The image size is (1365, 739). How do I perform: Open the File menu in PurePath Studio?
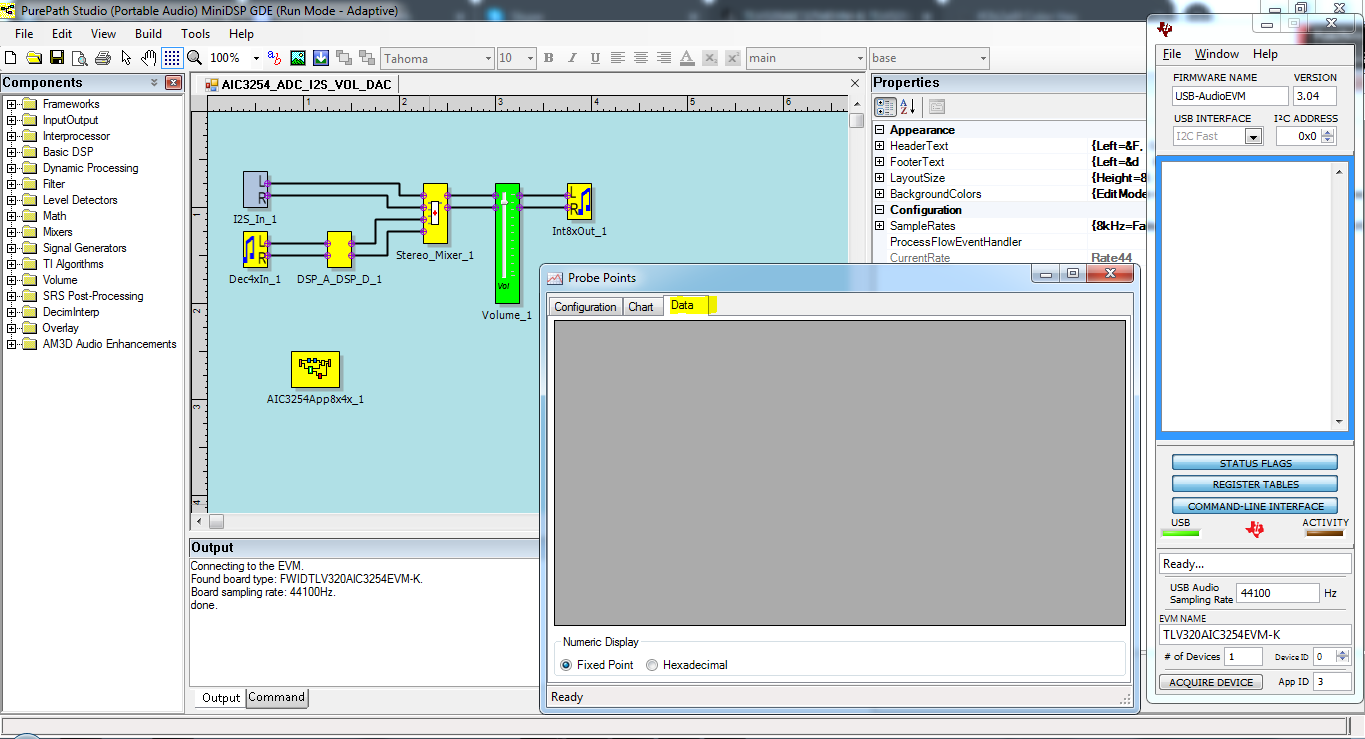coord(24,34)
